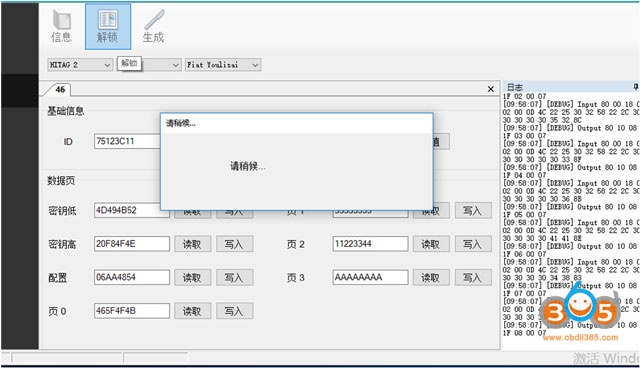Viewport: 640px width, 368px height.
Task: Click the 密钥高 field 20F84F4E
Action: coord(132,244)
